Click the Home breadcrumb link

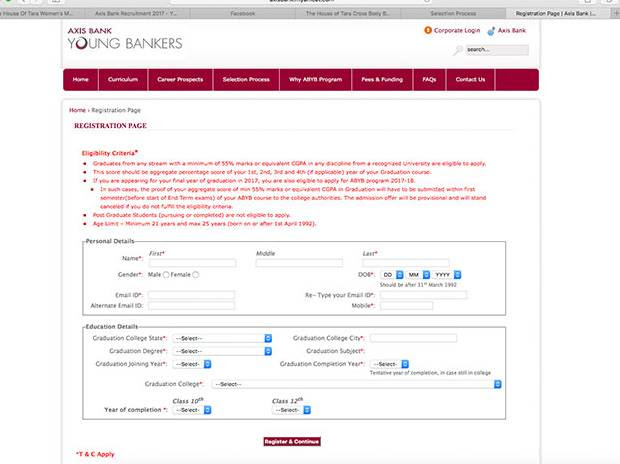coord(78,110)
